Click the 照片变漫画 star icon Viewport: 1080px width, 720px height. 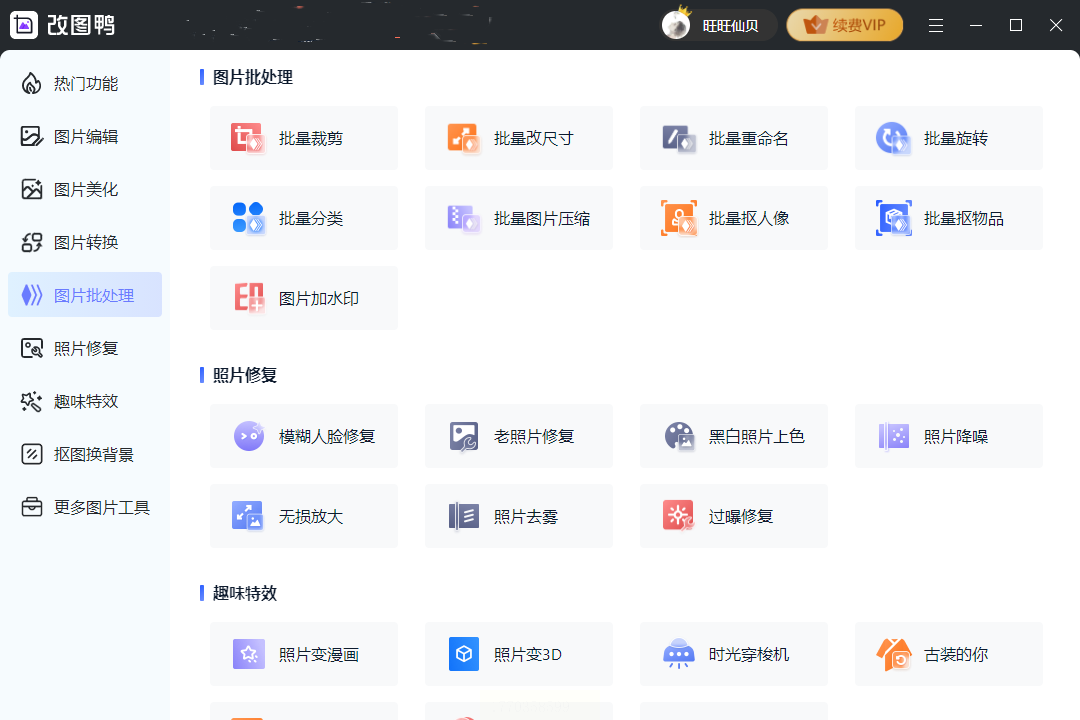[249, 654]
